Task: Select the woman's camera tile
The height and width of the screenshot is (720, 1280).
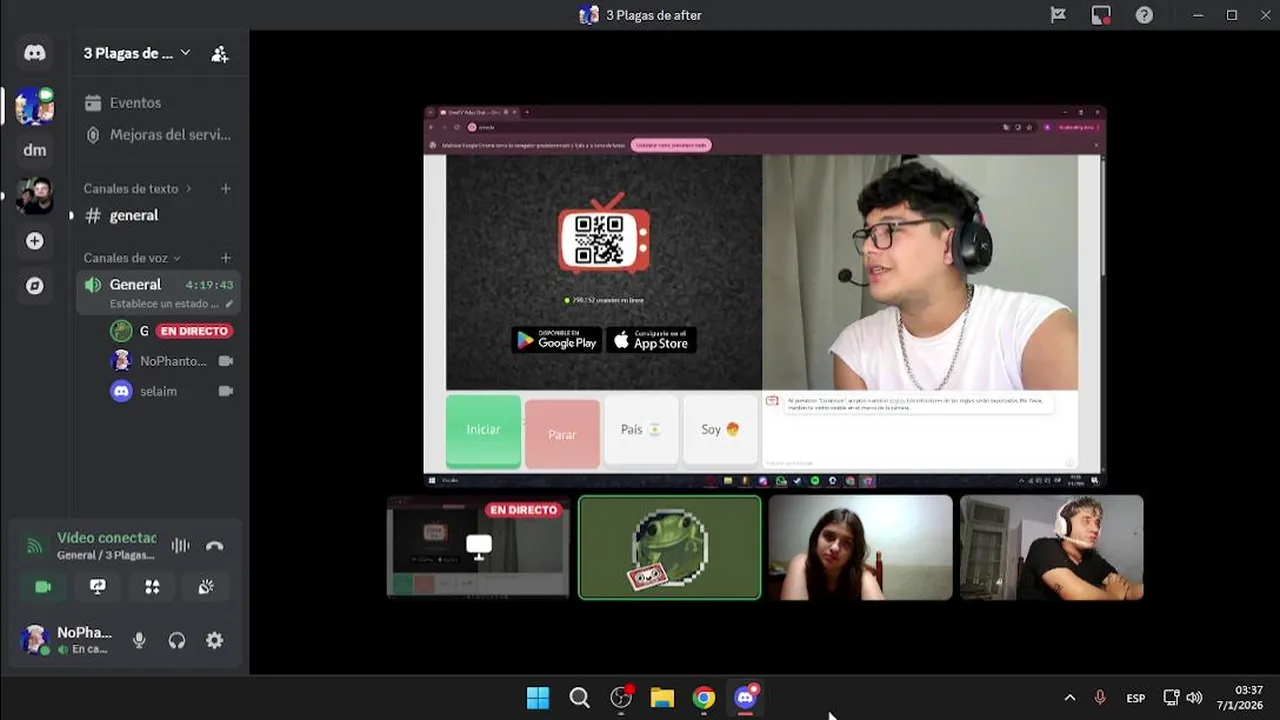Action: pyautogui.click(x=860, y=547)
